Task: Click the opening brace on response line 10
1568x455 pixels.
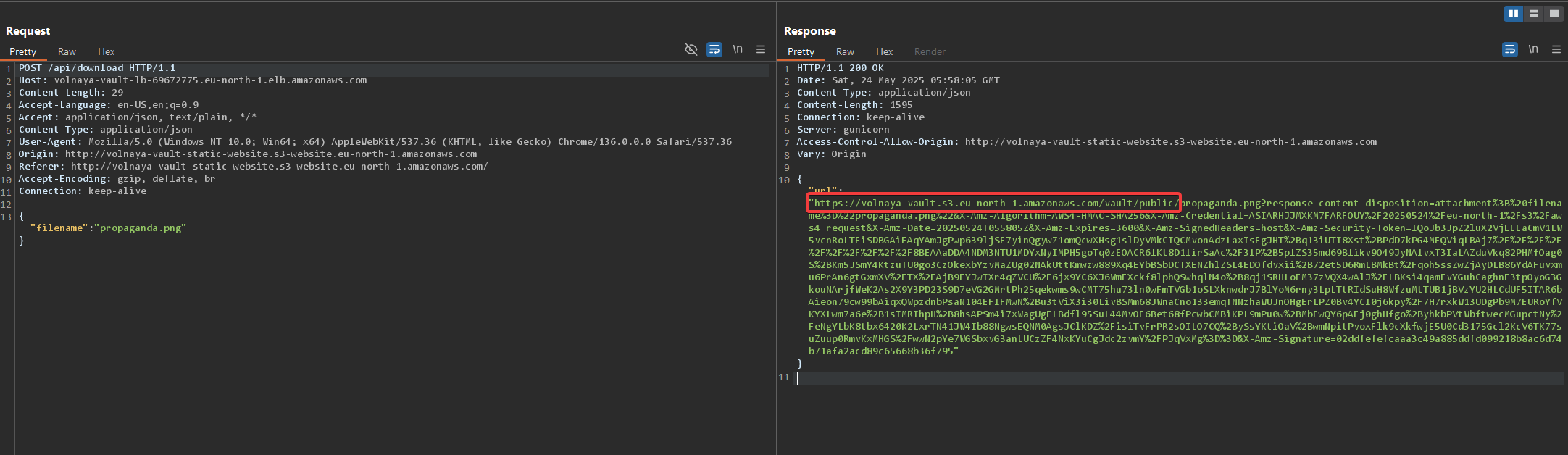Action: [x=800, y=179]
